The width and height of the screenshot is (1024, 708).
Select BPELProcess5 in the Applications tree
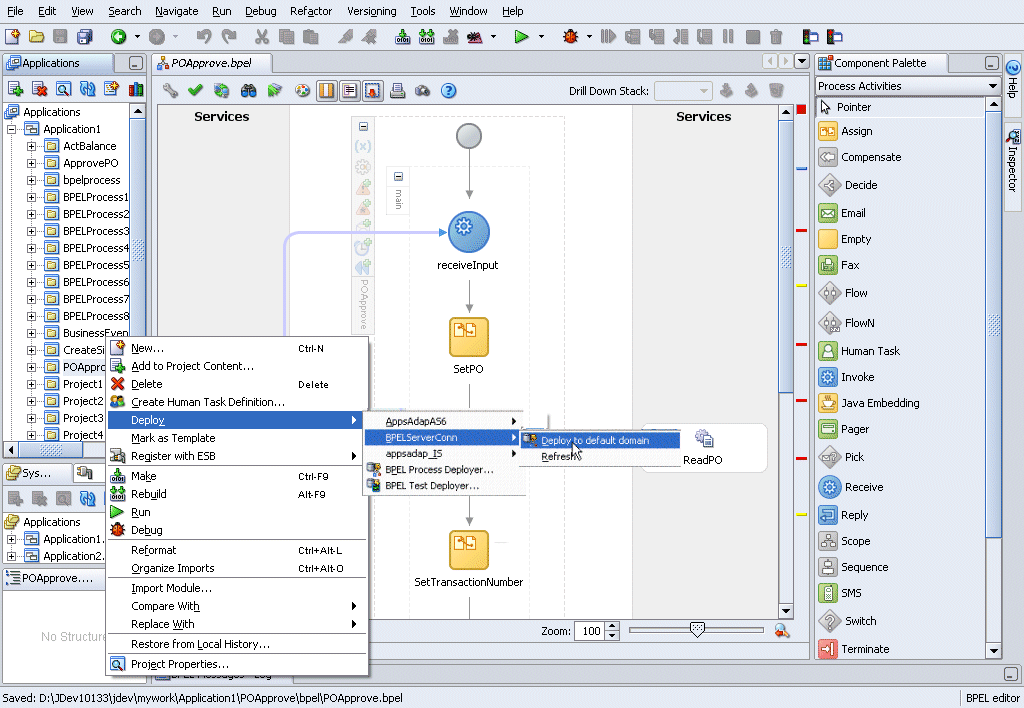coord(95,265)
